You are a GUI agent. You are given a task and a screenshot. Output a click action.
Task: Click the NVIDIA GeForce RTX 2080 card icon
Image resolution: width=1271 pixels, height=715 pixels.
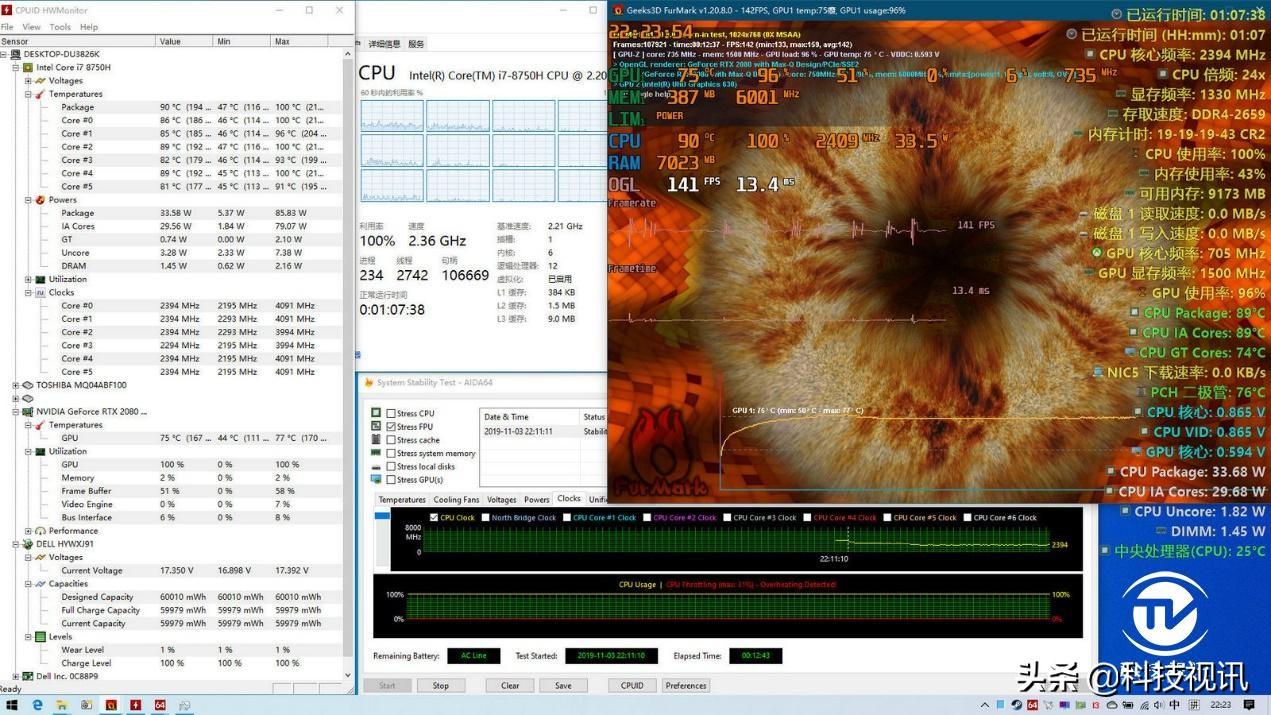point(27,411)
